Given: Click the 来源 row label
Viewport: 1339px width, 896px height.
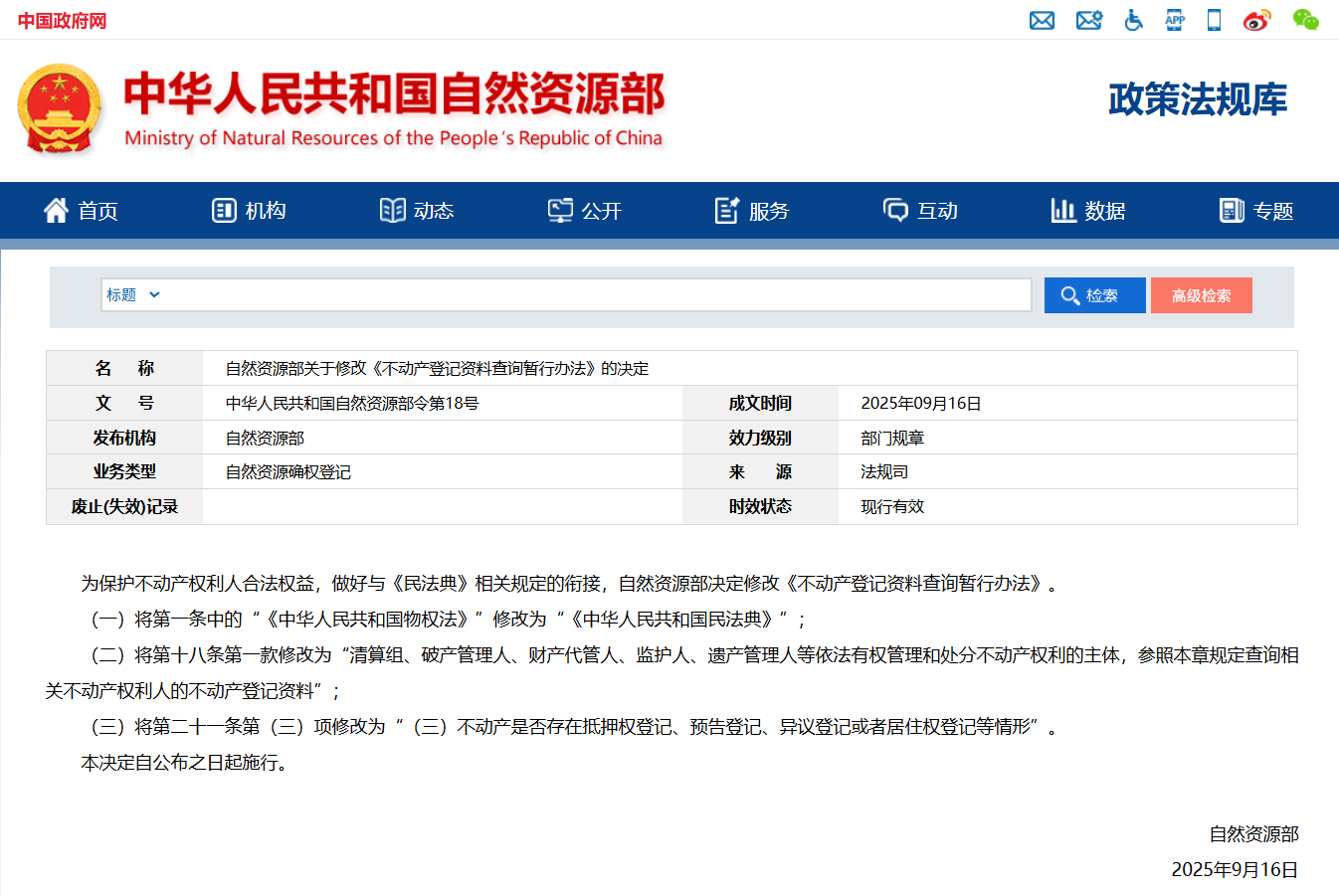Looking at the screenshot, I should pos(760,472).
